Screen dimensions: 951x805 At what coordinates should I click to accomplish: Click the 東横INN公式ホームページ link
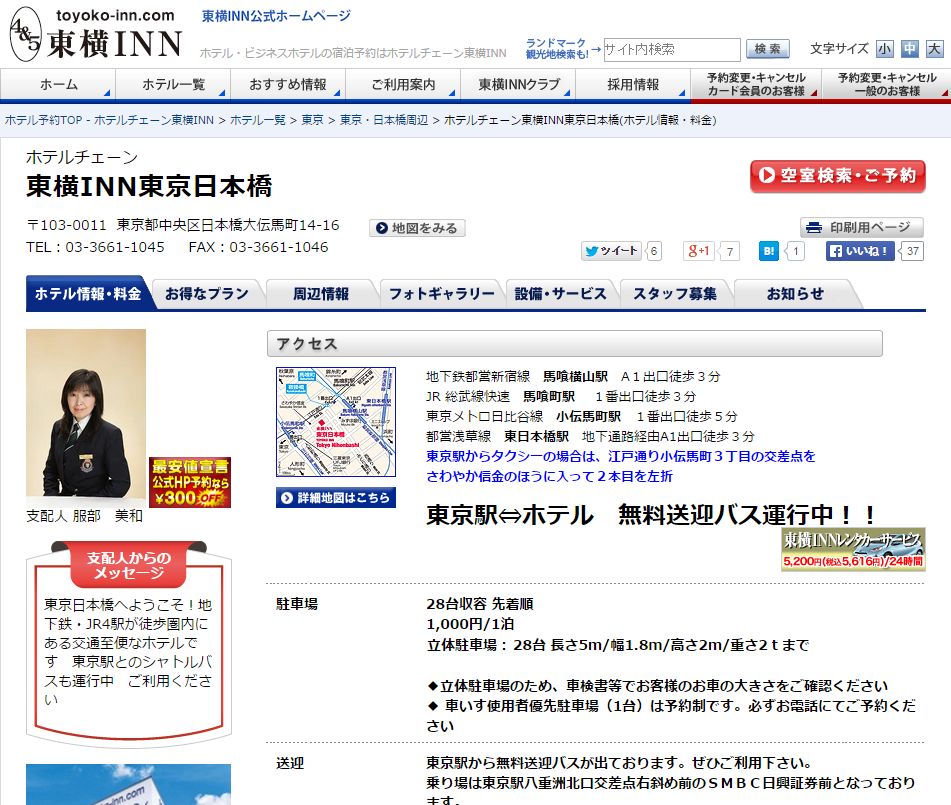pyautogui.click(x=276, y=16)
